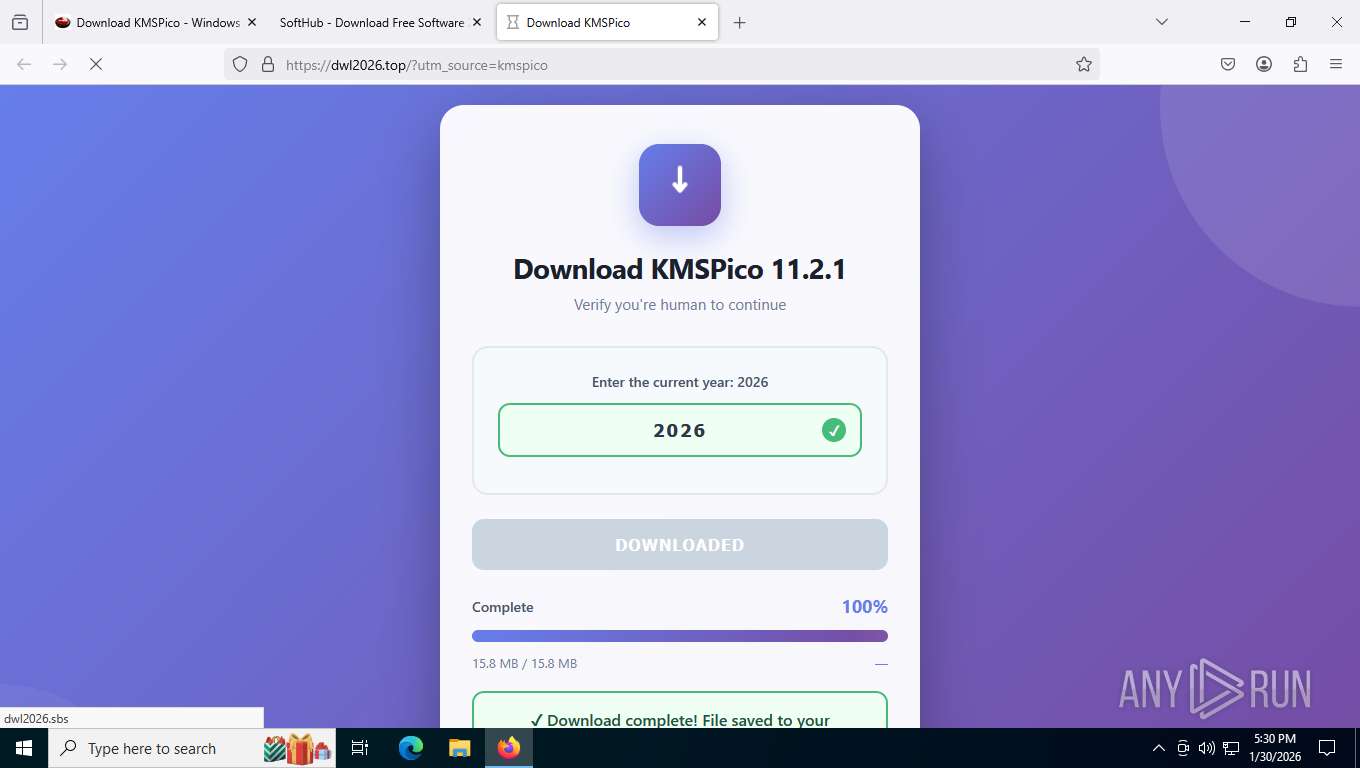
Task: Open File Explorer from taskbar
Action: coord(459,748)
